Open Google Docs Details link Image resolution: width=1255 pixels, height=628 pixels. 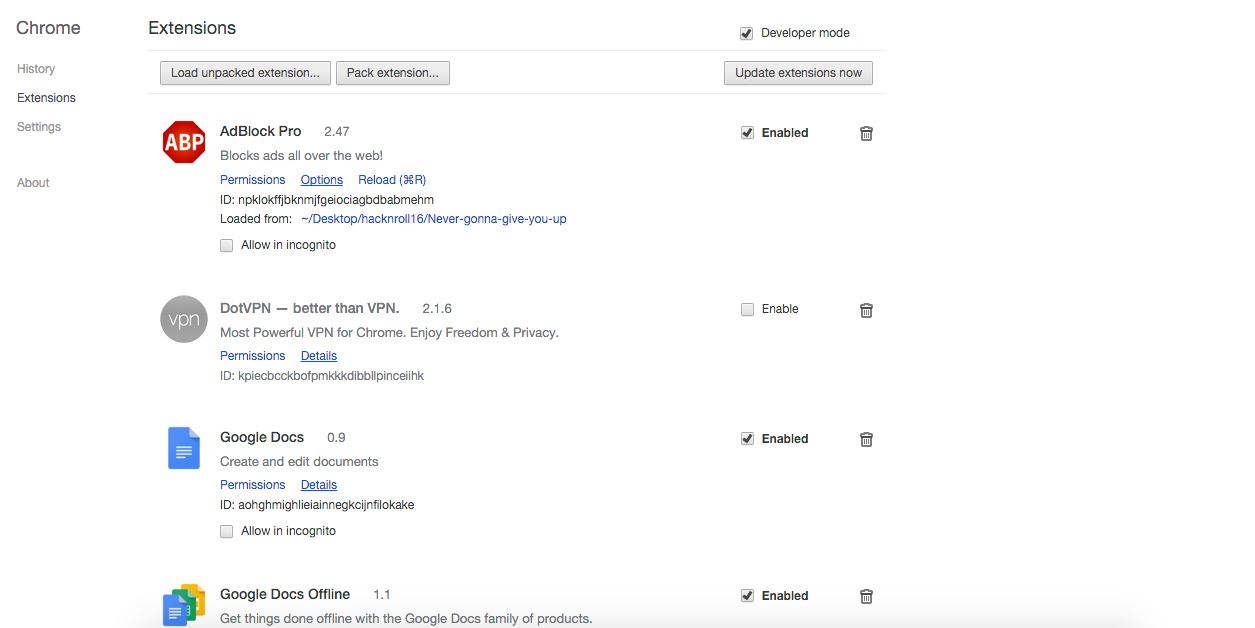(x=319, y=485)
